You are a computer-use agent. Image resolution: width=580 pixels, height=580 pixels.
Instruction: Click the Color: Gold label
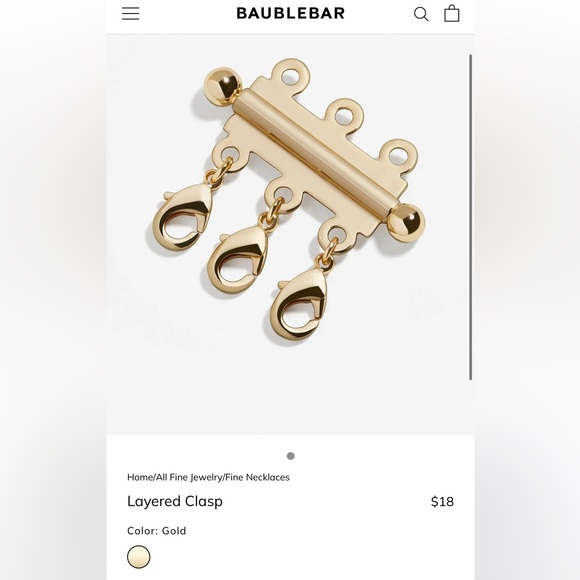click(x=156, y=531)
